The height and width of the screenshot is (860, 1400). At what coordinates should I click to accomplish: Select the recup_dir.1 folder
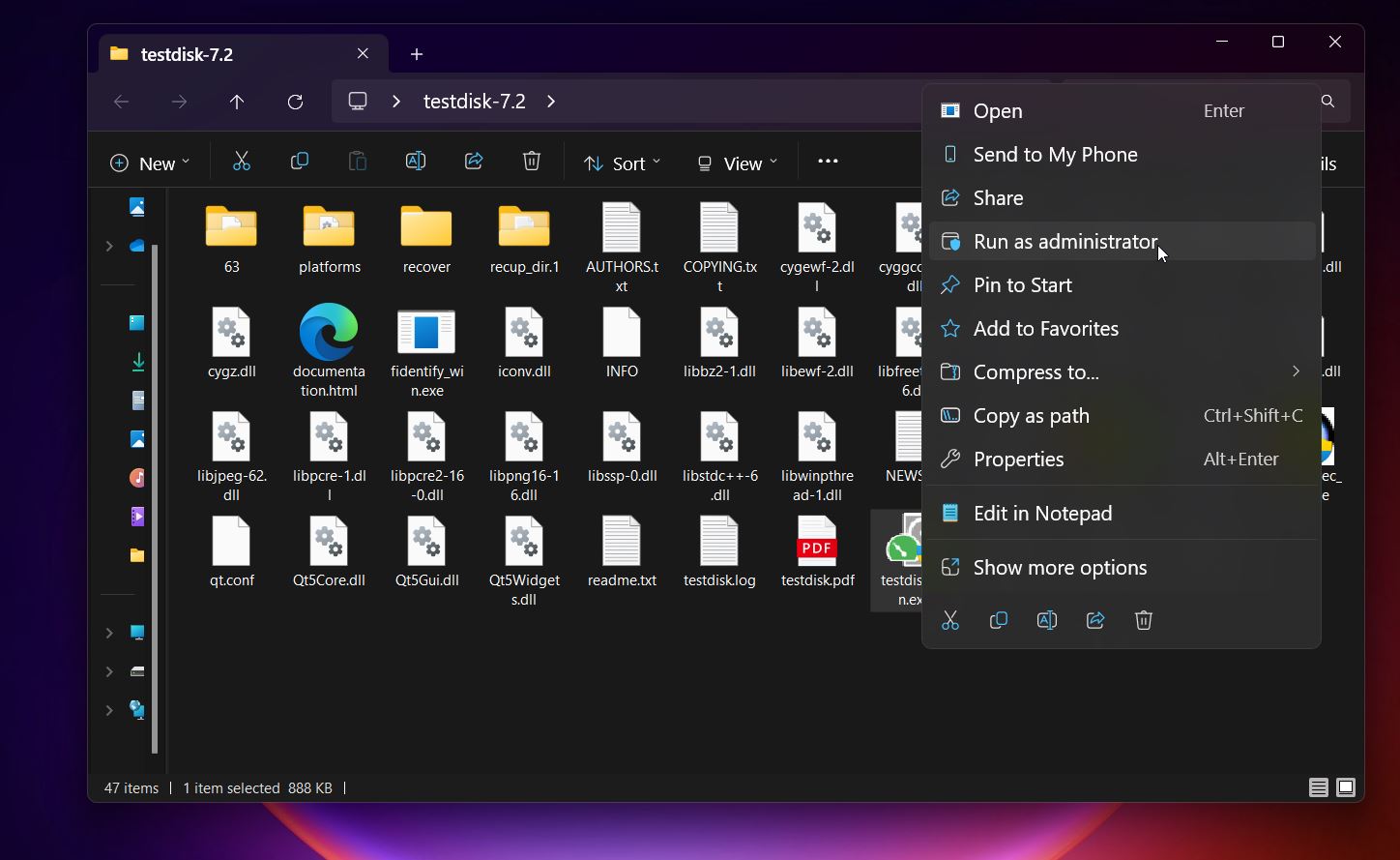coord(524,240)
